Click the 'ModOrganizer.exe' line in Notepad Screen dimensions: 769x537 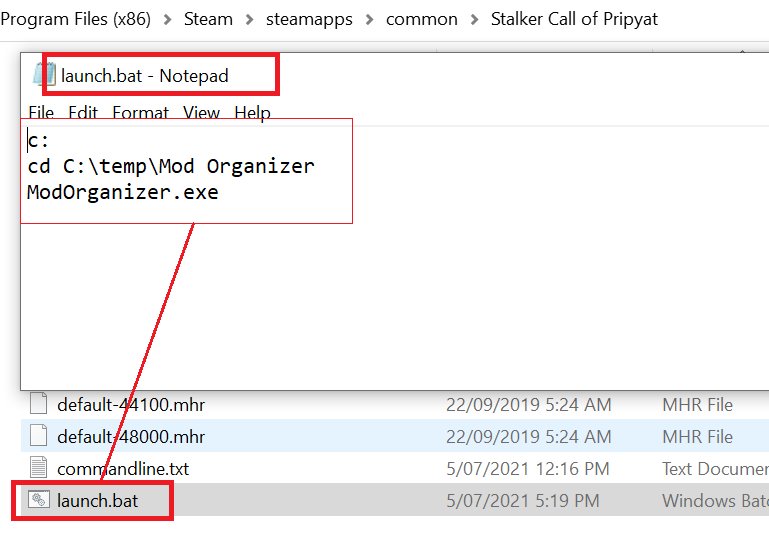[x=123, y=192]
